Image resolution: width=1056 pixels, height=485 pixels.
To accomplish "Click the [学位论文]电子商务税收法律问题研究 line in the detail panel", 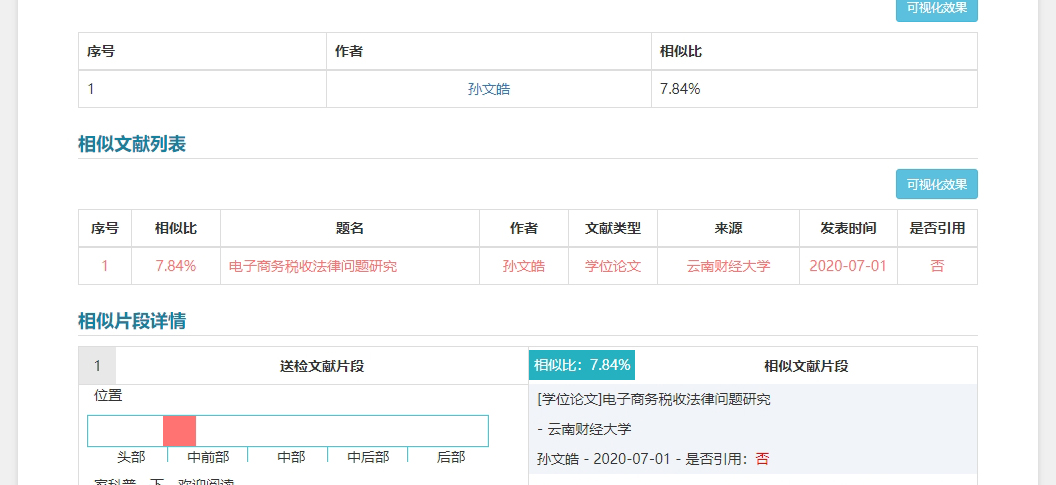I will click(x=654, y=399).
